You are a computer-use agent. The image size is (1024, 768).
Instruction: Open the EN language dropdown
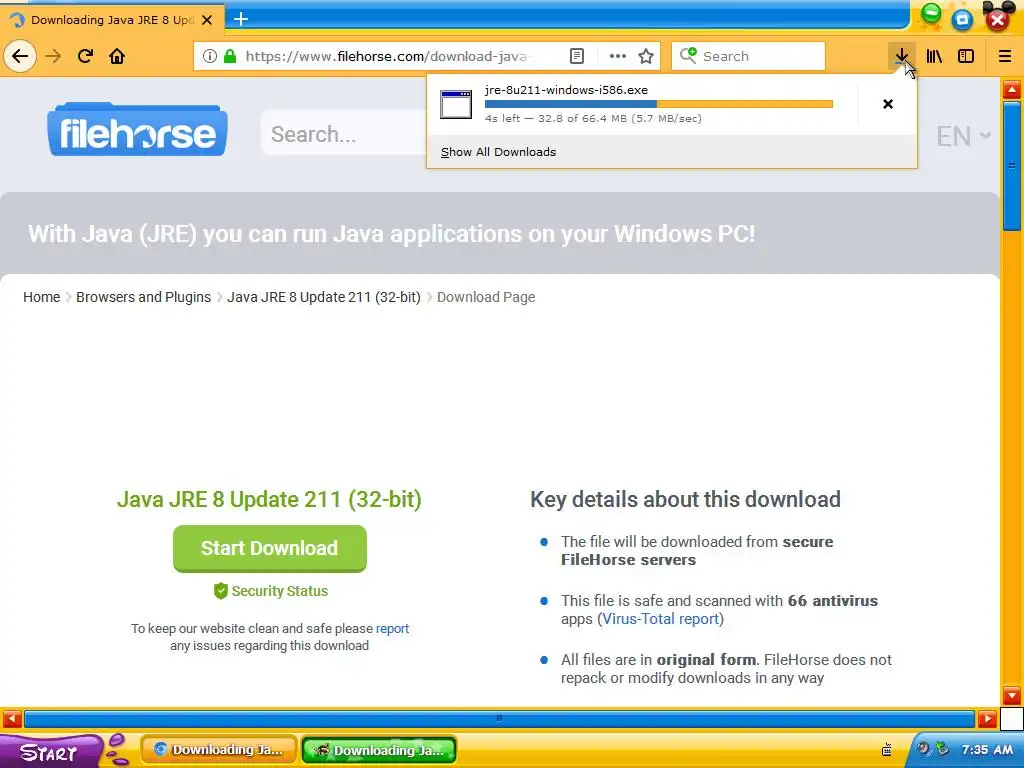point(963,136)
